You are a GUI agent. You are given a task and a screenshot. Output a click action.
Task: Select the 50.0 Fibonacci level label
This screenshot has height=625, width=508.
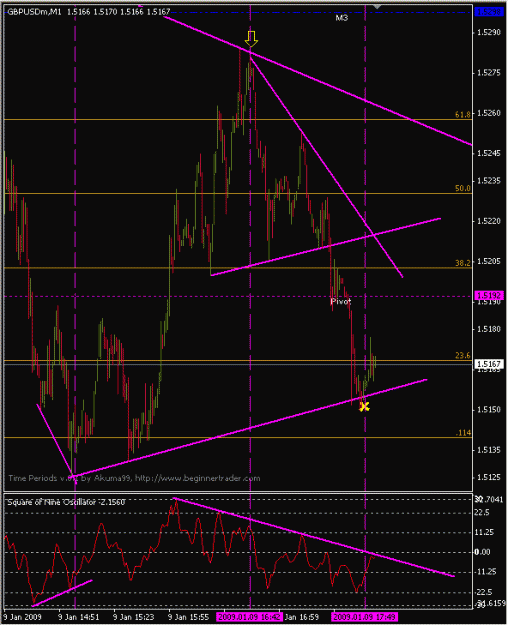(463, 189)
